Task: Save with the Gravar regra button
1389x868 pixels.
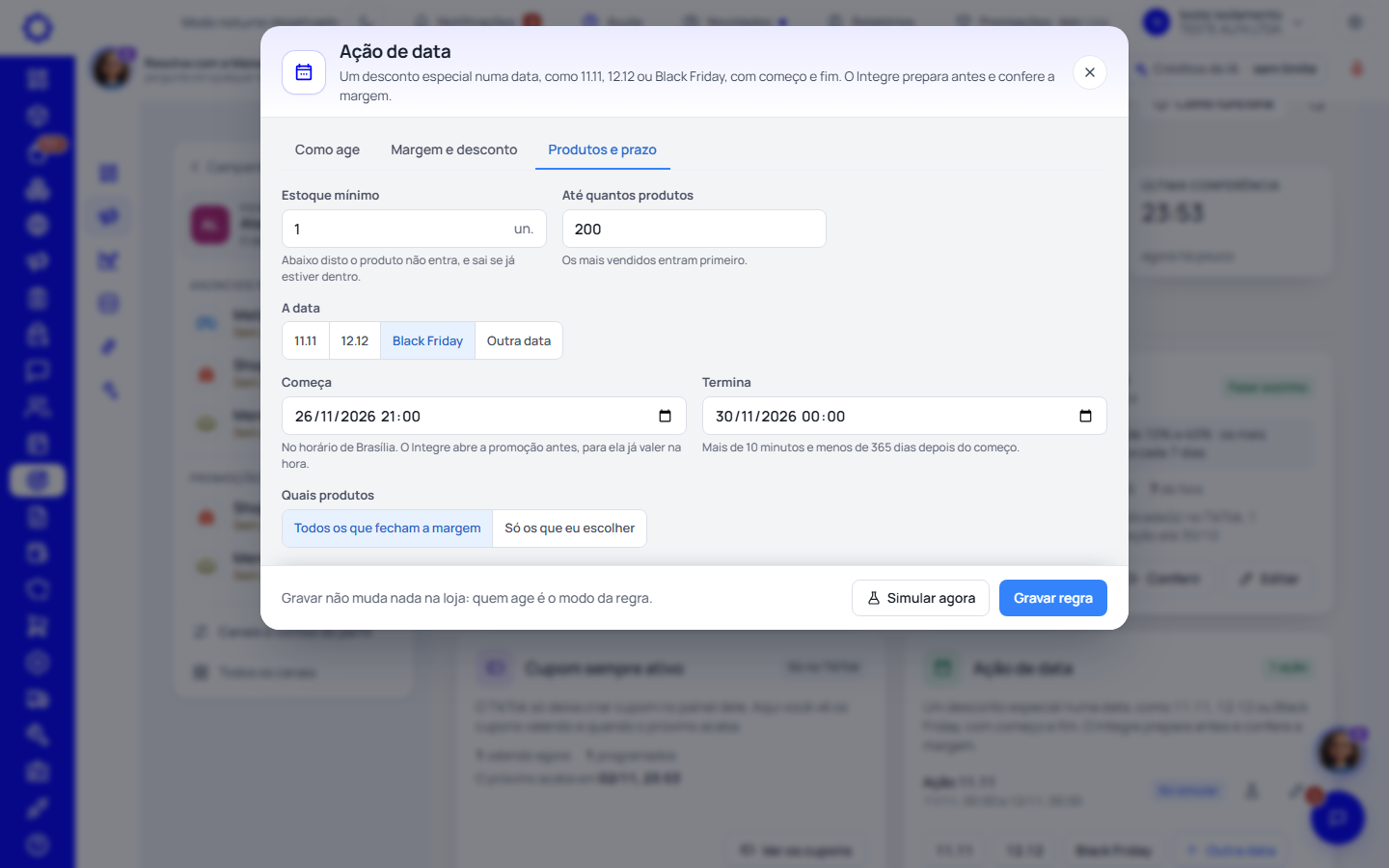Action: click(x=1053, y=598)
